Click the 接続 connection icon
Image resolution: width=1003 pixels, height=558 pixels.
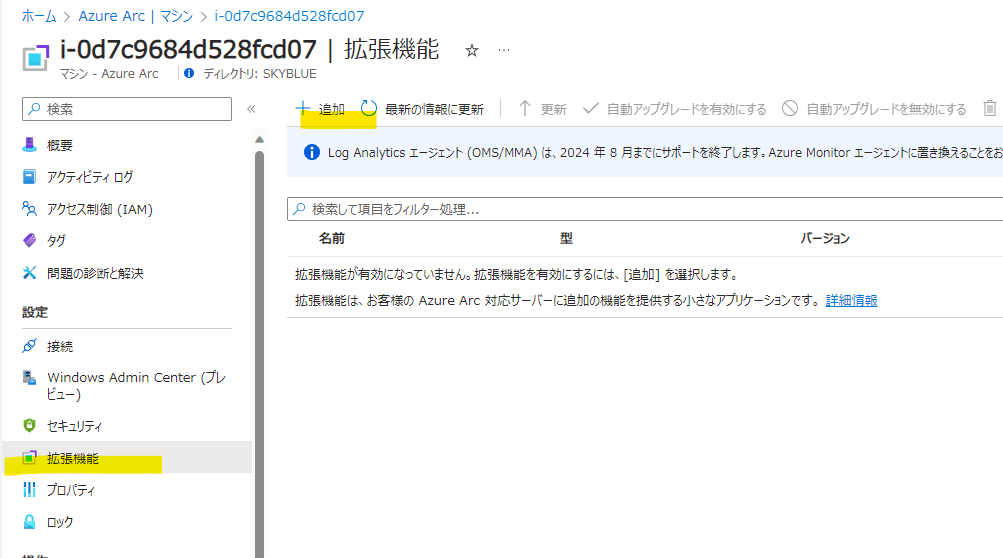(x=29, y=346)
